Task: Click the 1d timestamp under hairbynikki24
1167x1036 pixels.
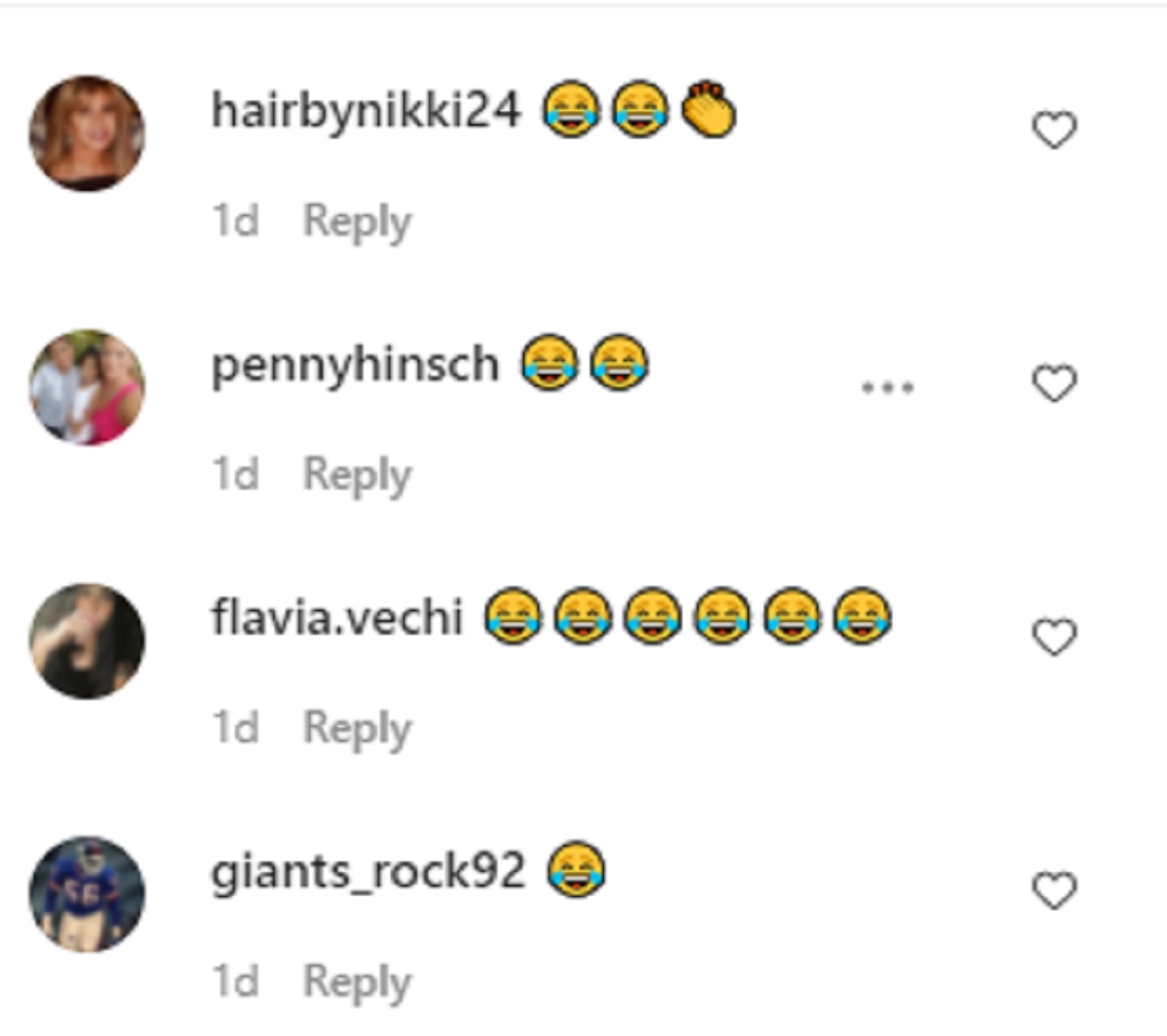Action: [x=235, y=222]
